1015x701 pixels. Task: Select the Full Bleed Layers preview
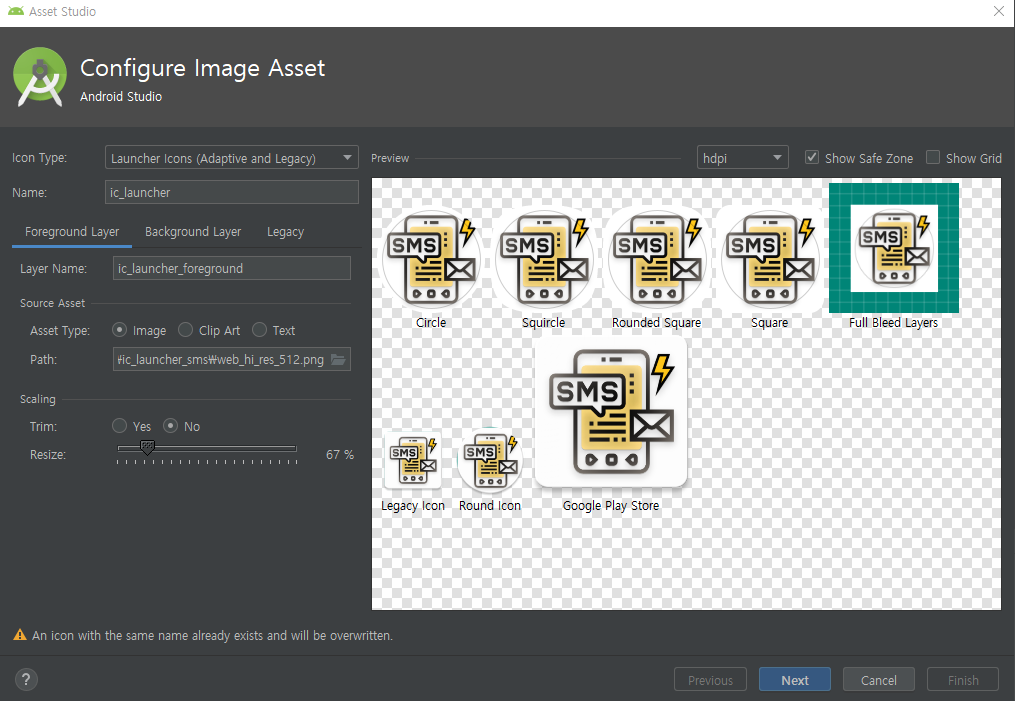pyautogui.click(x=894, y=248)
